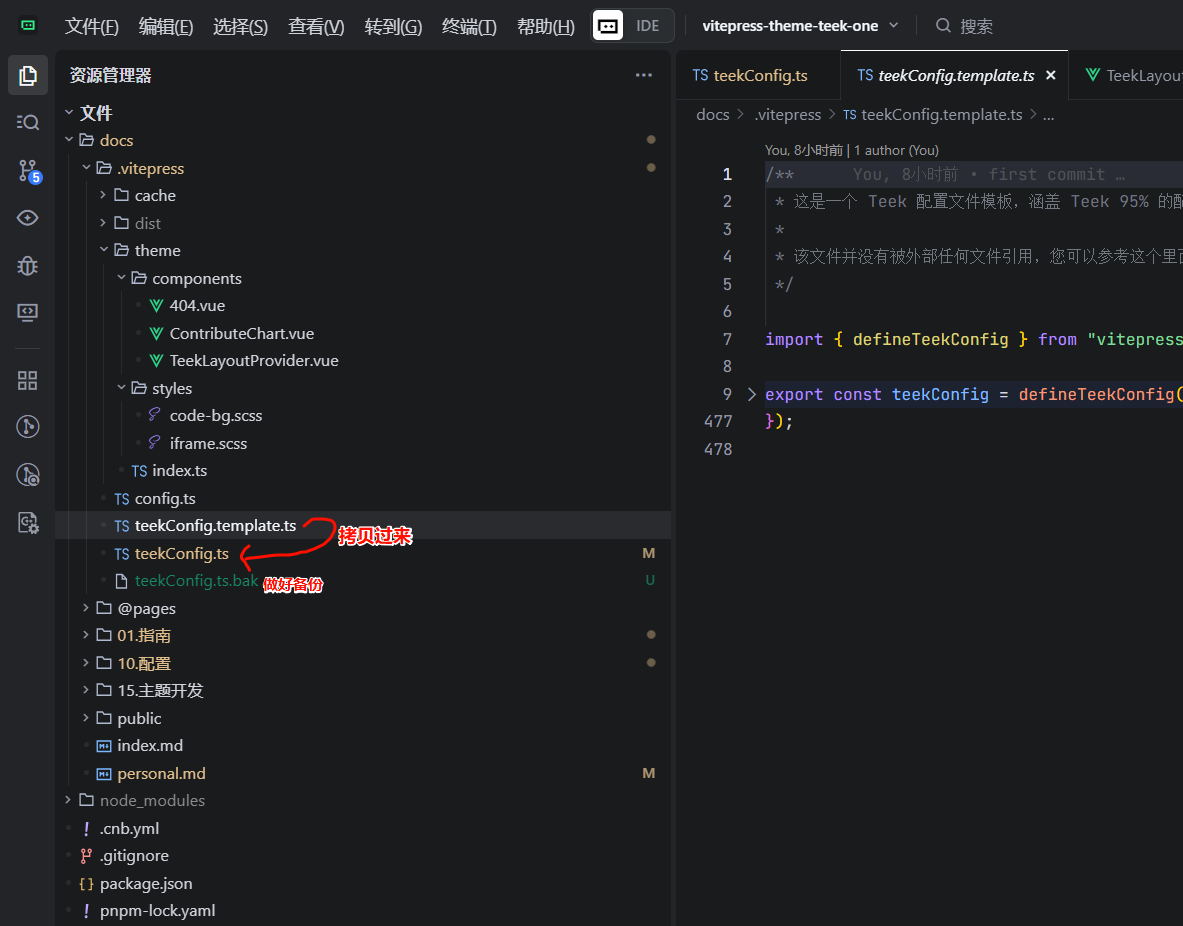The image size is (1183, 926).
Task: Open the Extensions grid icon
Action: pos(28,380)
